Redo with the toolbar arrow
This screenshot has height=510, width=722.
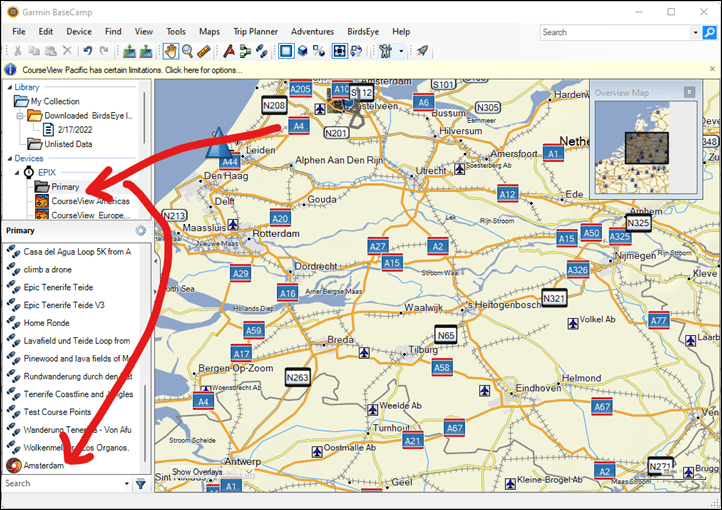[104, 51]
